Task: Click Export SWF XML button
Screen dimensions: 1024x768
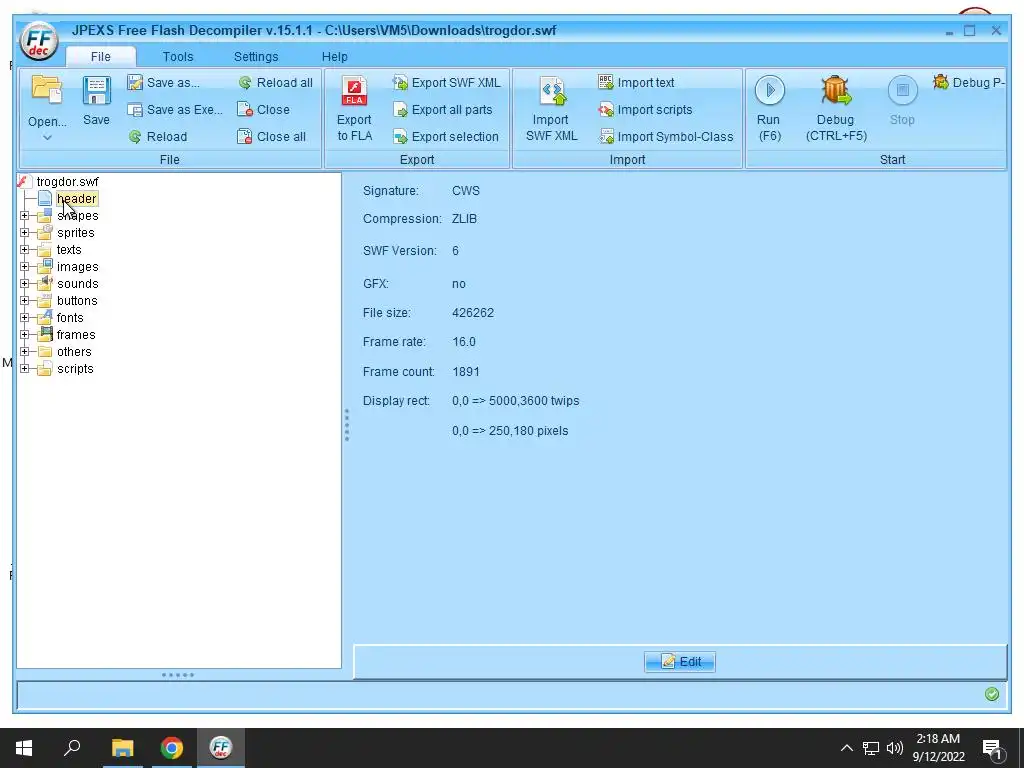Action: (x=447, y=82)
